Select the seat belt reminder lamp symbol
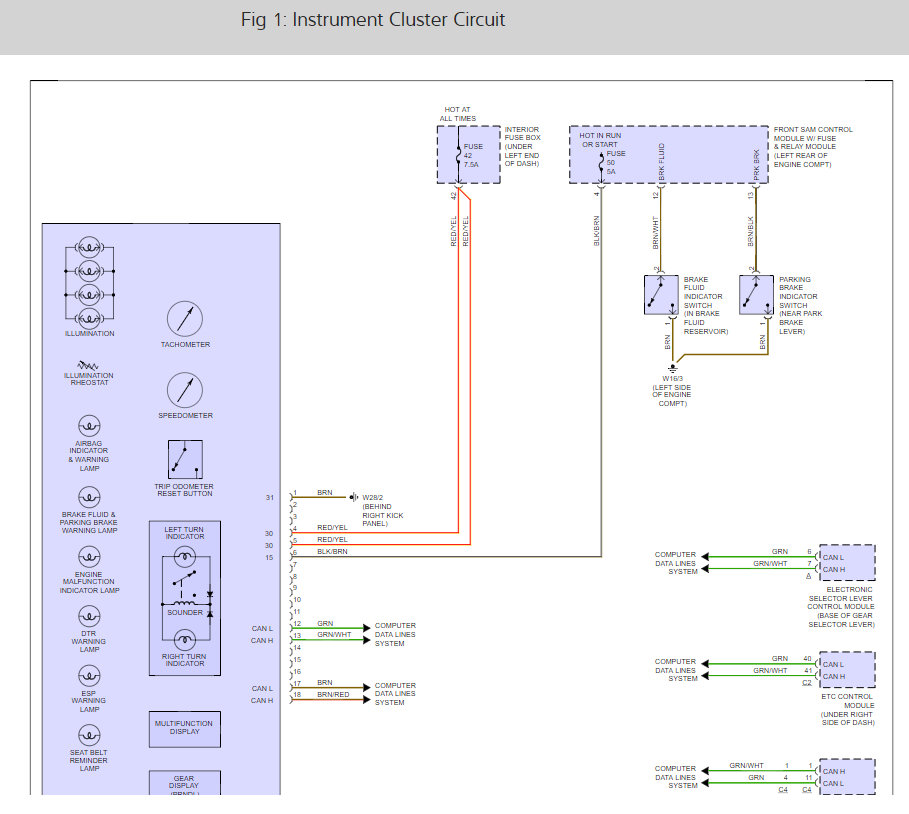The image size is (909, 814). (89, 735)
